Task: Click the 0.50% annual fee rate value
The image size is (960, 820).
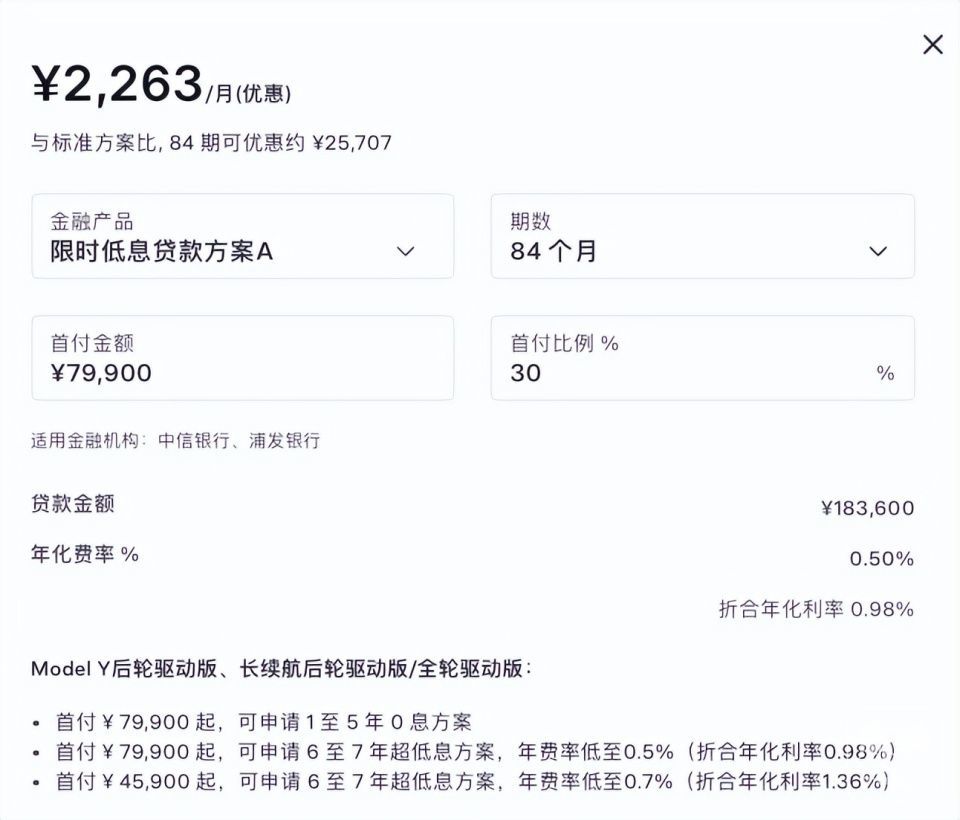Action: [881, 559]
